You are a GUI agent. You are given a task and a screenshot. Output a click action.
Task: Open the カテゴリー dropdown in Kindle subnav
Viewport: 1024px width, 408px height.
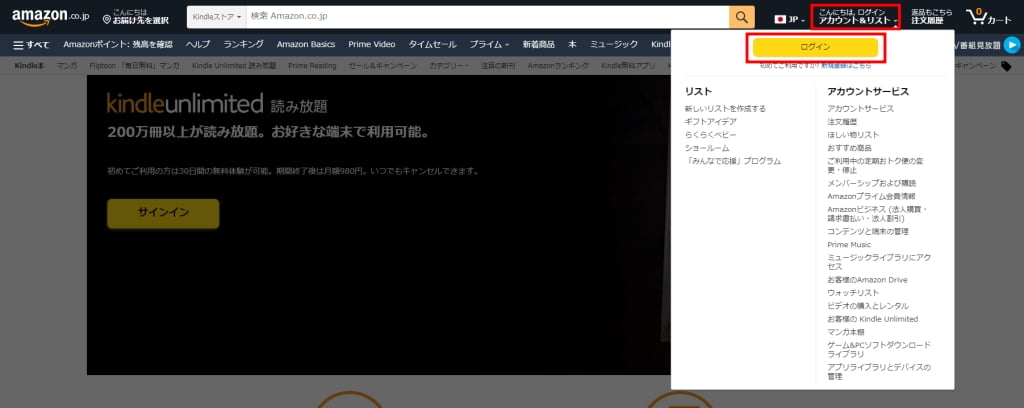coord(449,66)
